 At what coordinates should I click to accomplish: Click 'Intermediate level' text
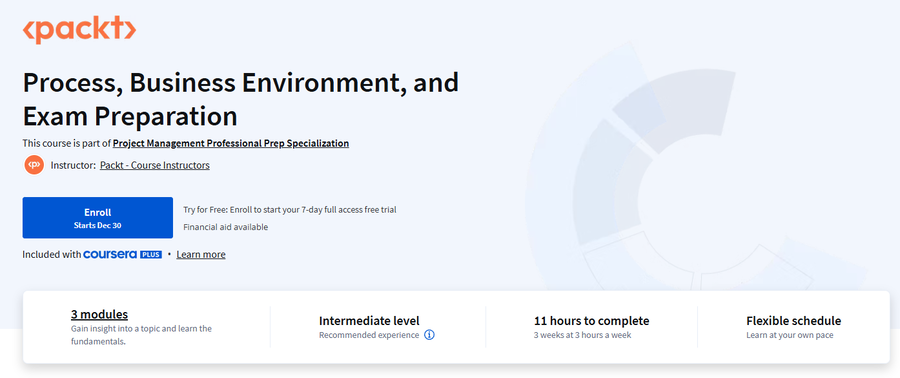pos(369,321)
